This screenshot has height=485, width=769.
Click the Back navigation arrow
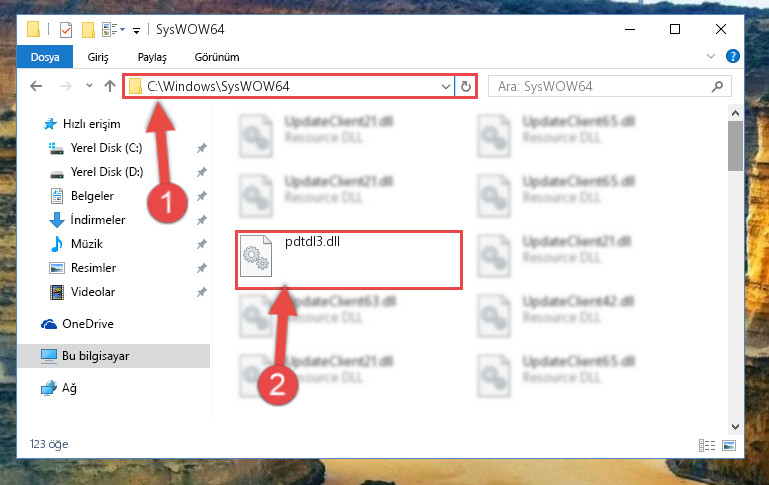point(36,86)
